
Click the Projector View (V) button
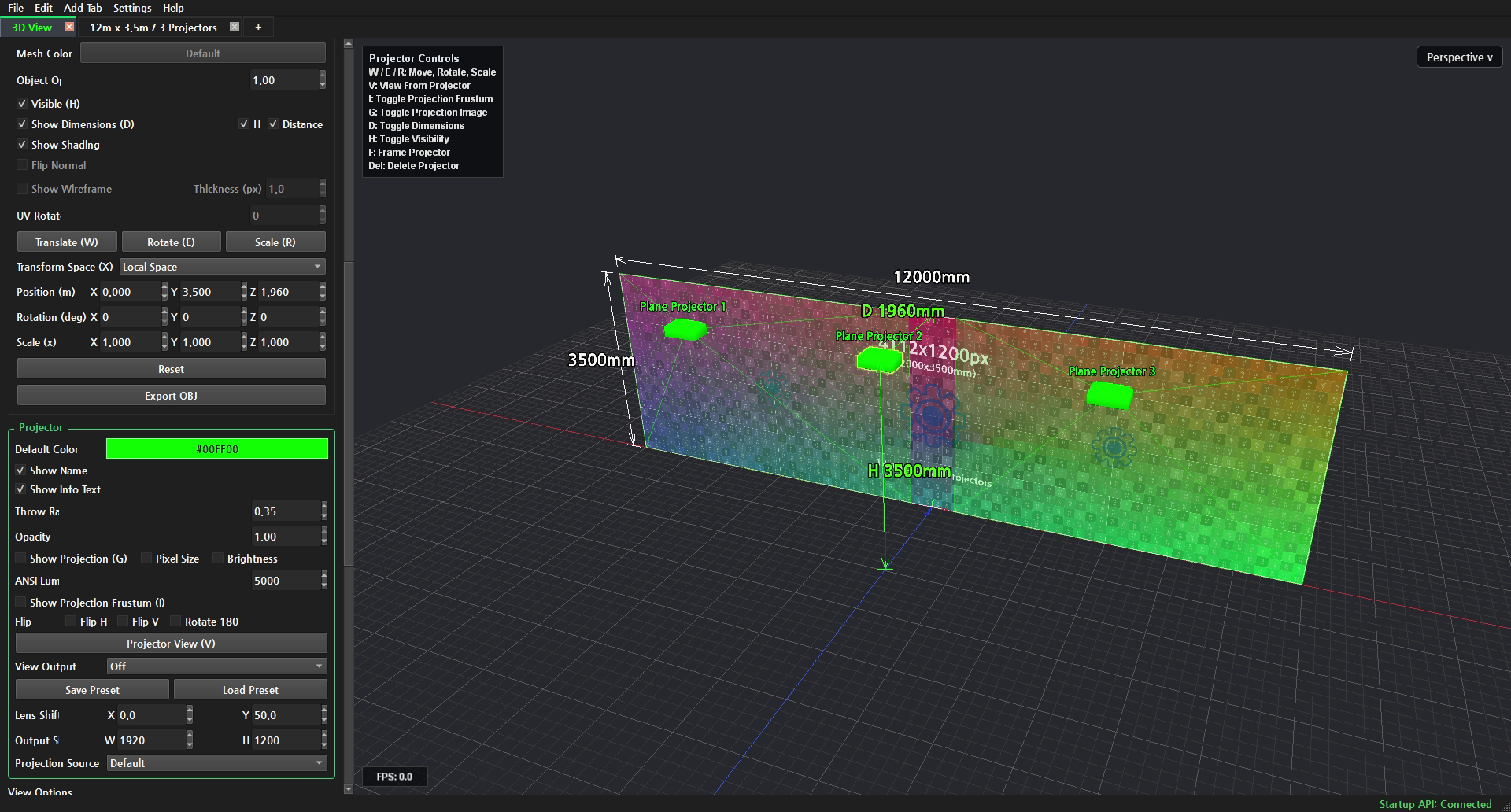(x=171, y=644)
